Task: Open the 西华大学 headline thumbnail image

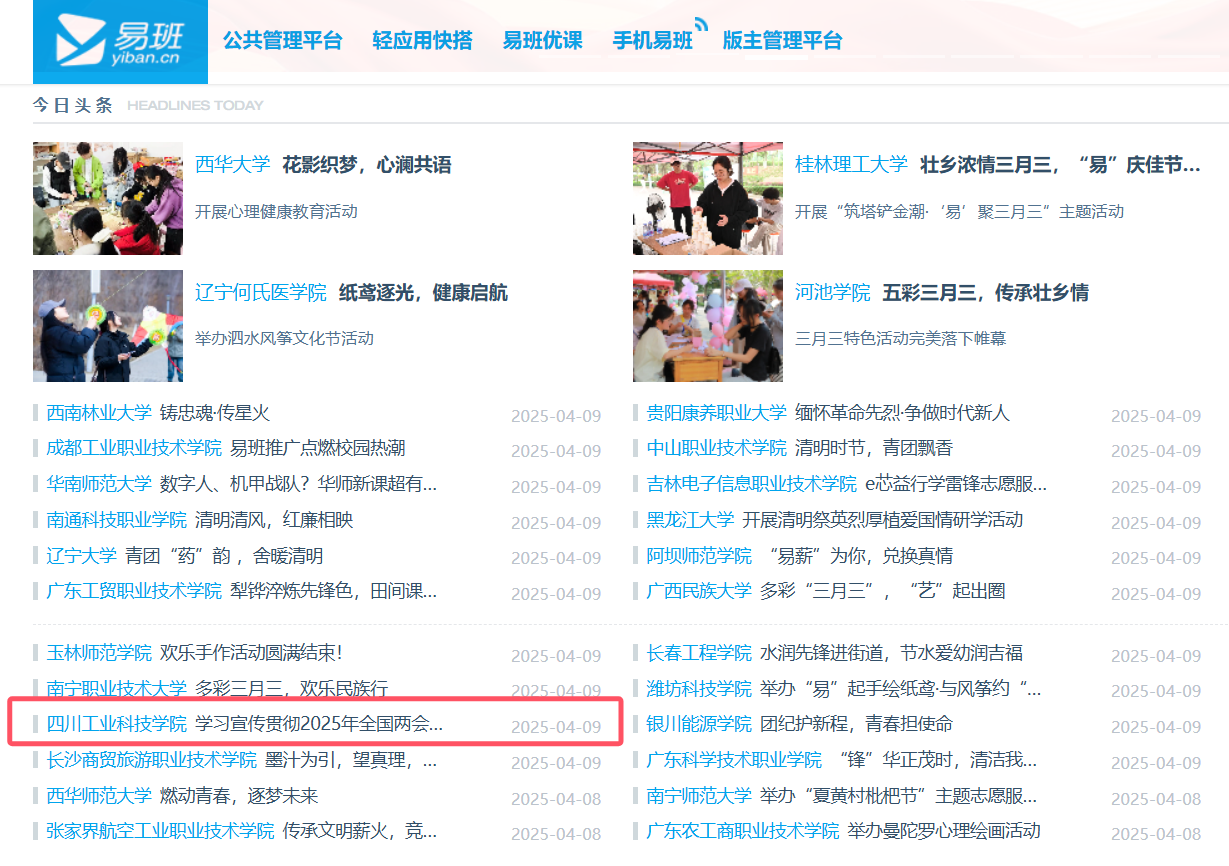Action: [108, 198]
